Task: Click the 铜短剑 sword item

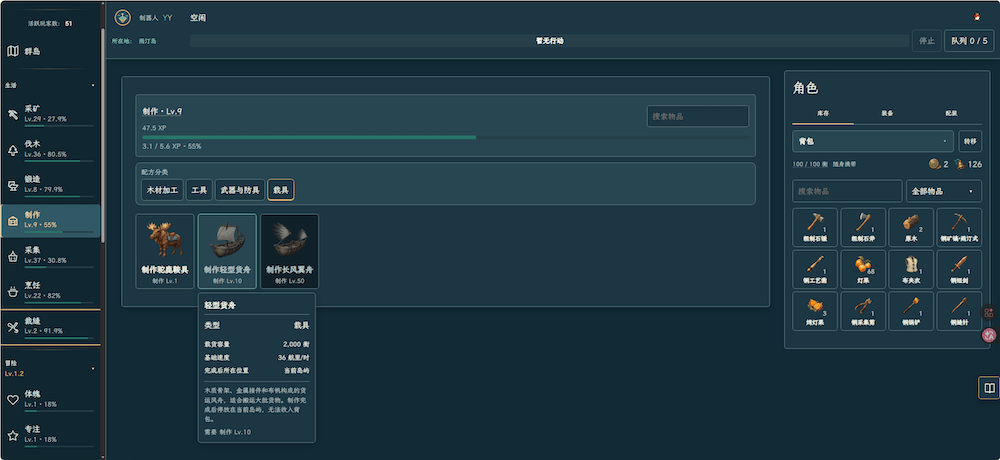Action: pyautogui.click(x=959, y=269)
